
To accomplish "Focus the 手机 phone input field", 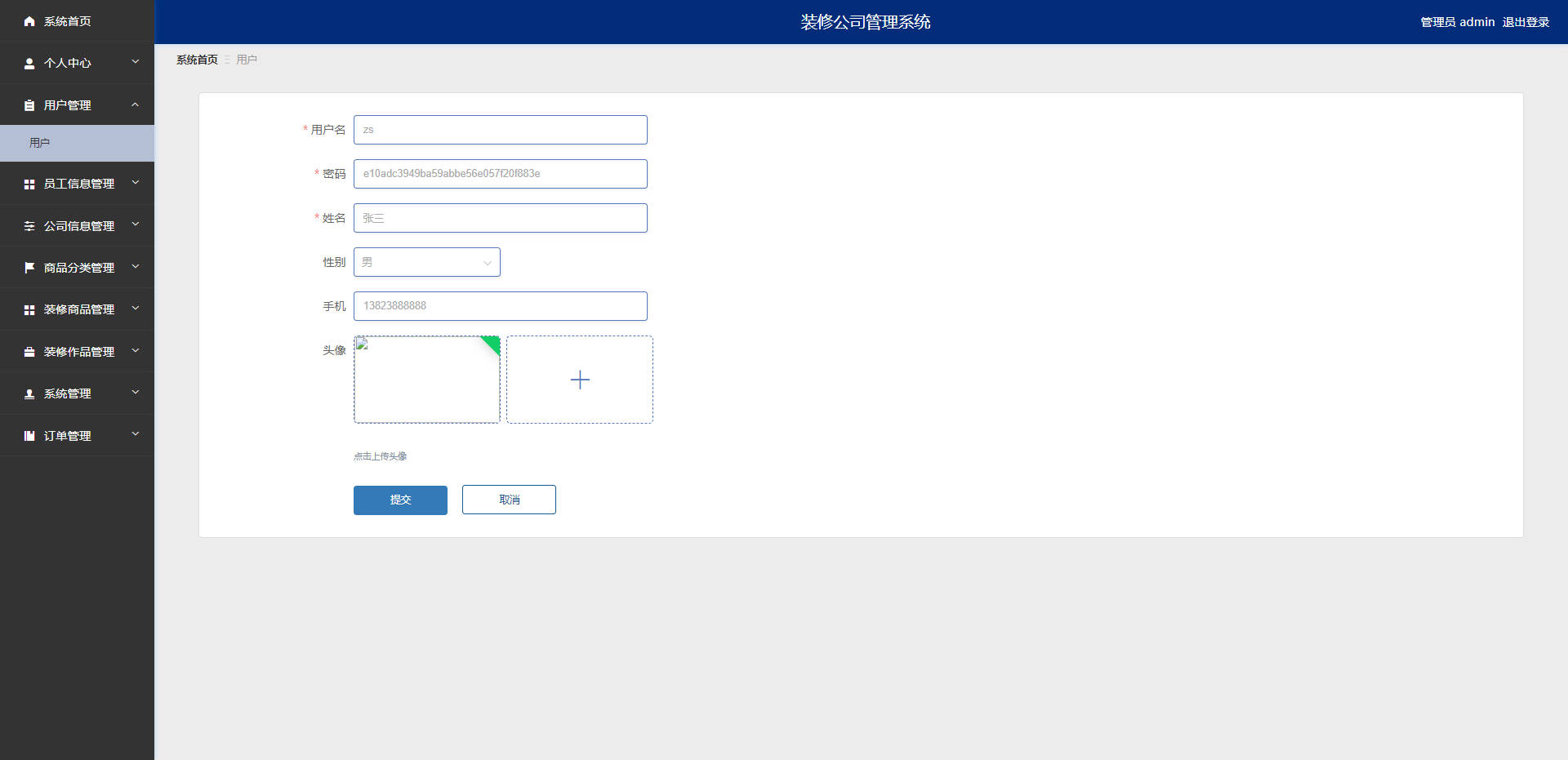I will (x=501, y=306).
